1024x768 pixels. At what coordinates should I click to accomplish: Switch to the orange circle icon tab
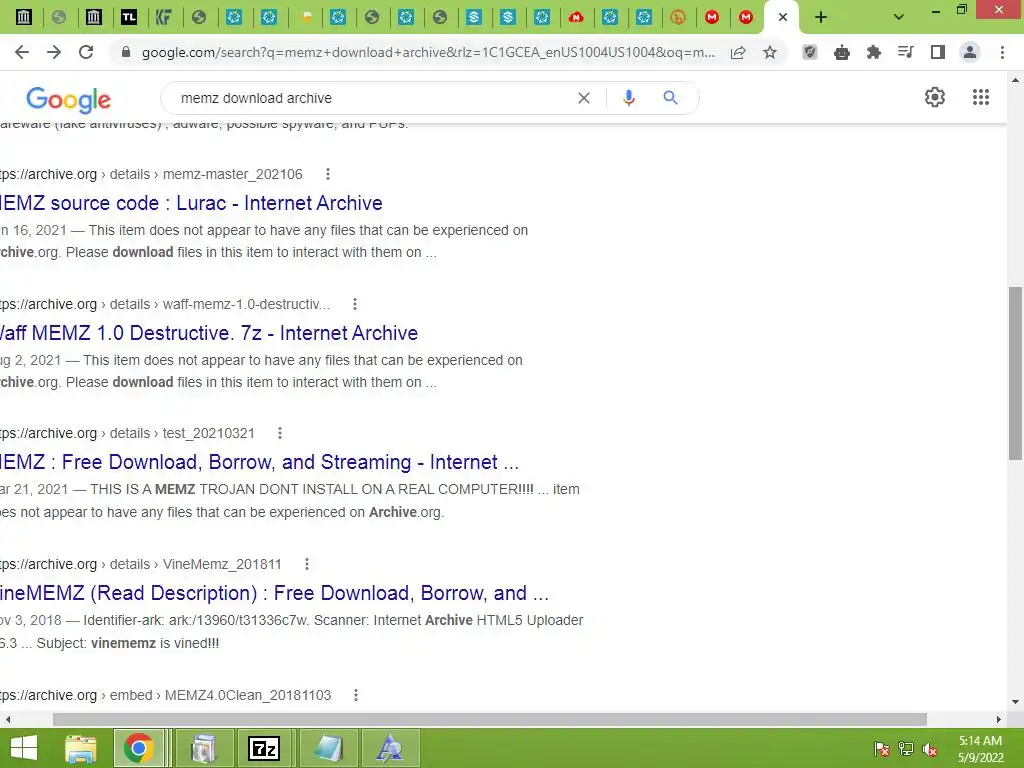point(678,17)
